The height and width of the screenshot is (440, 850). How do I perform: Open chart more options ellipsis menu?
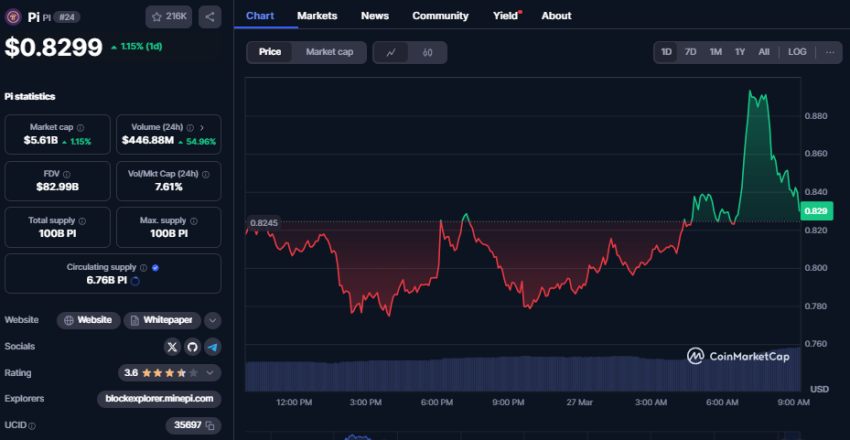pos(829,52)
